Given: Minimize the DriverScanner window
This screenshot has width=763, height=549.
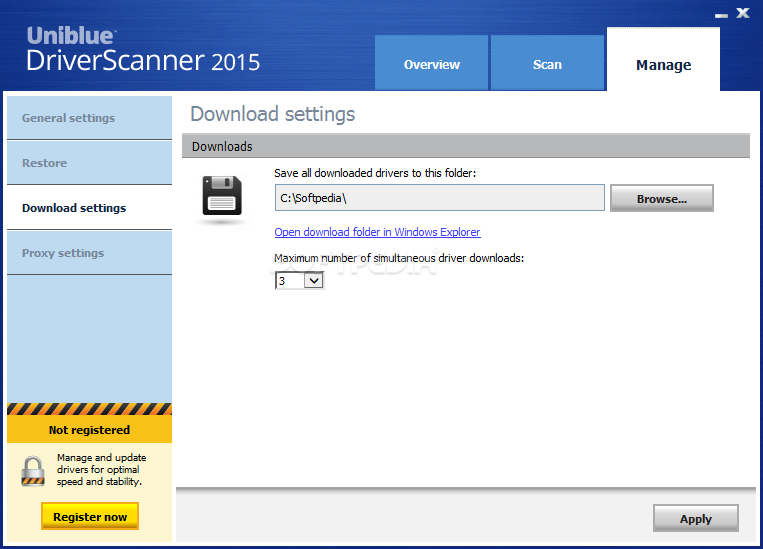Looking at the screenshot, I should tap(721, 15).
